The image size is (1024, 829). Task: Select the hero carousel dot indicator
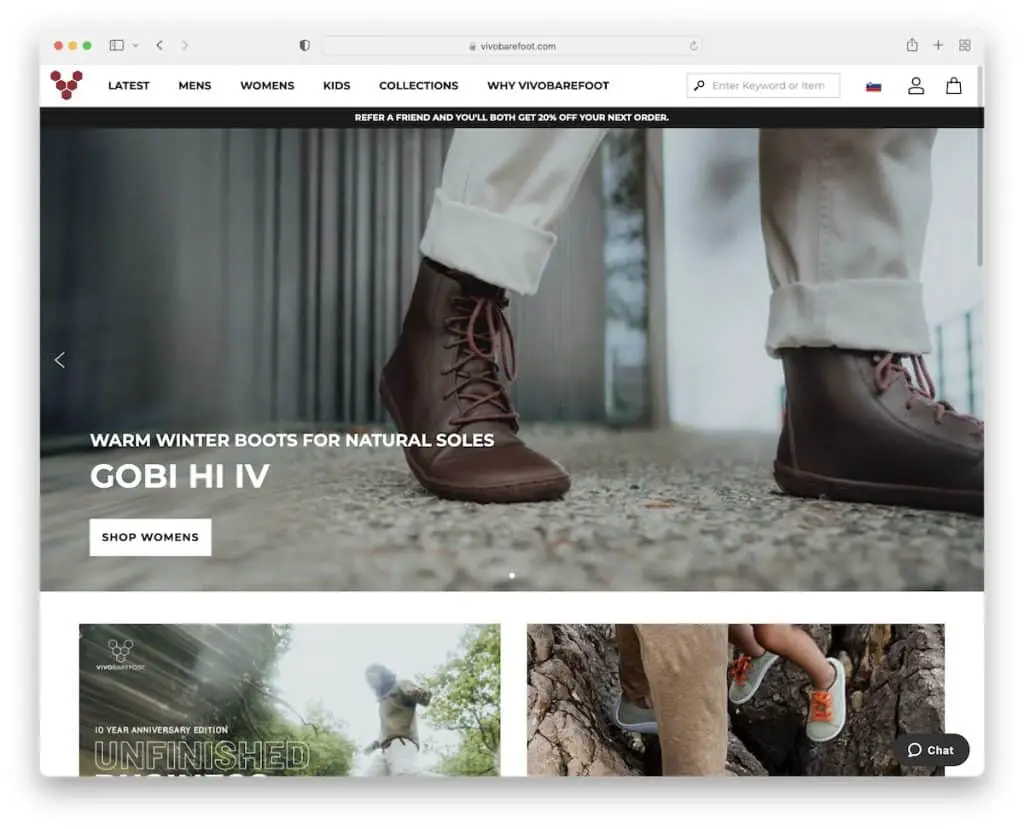tap(512, 576)
